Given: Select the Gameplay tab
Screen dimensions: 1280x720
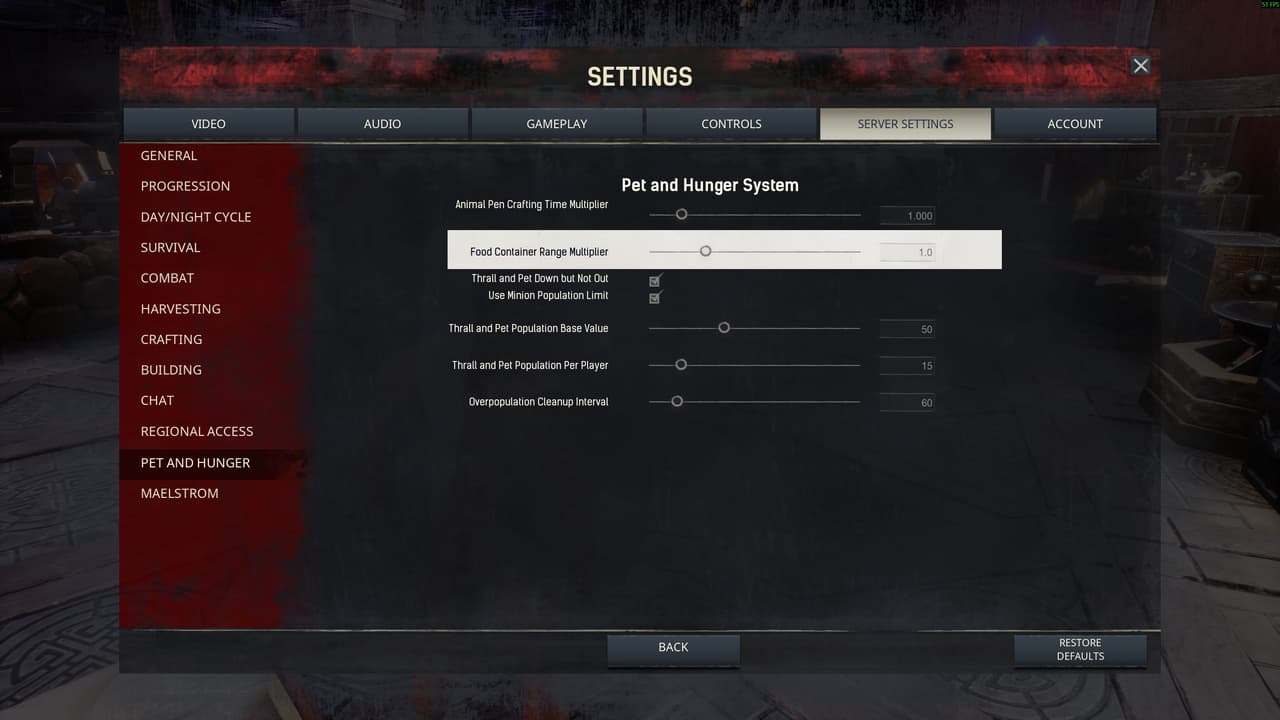Looking at the screenshot, I should (x=557, y=124).
